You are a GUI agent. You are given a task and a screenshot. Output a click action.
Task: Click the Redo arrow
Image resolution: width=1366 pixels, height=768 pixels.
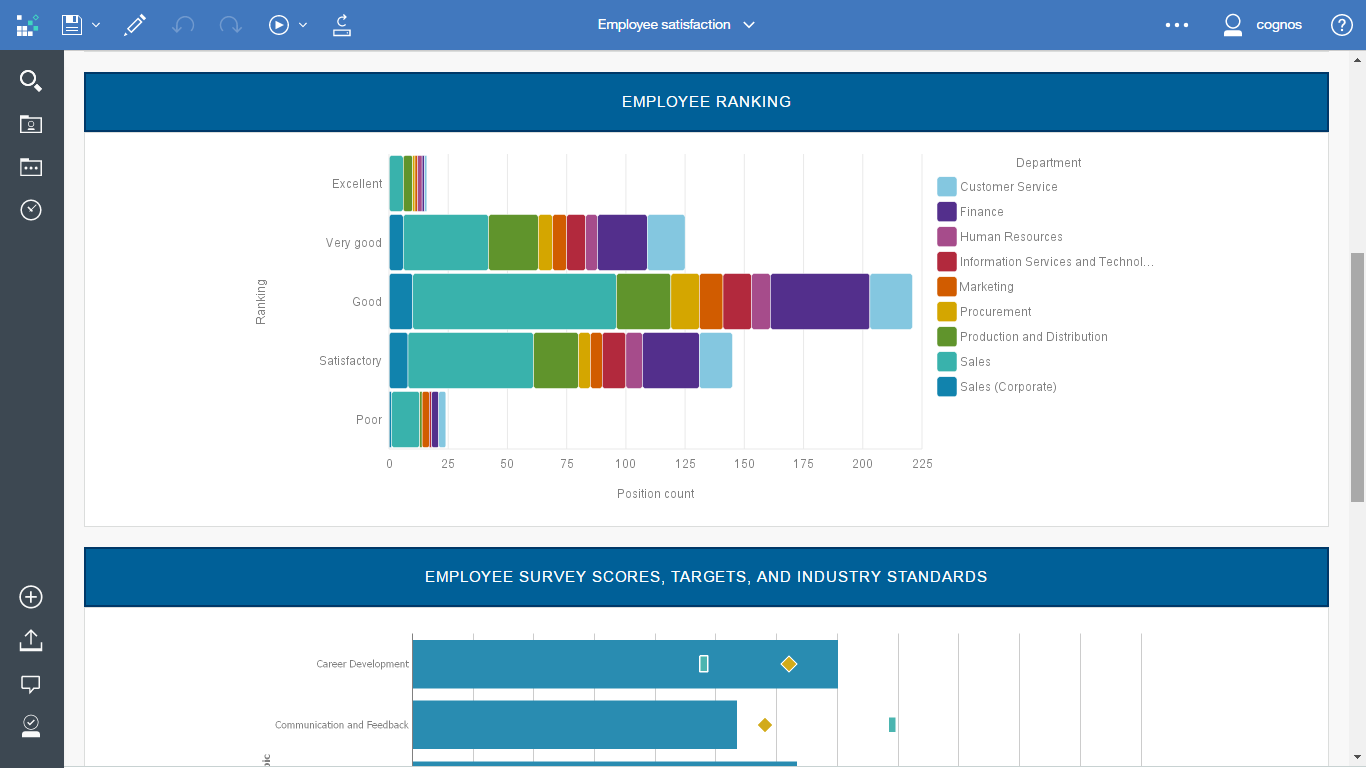[230, 25]
